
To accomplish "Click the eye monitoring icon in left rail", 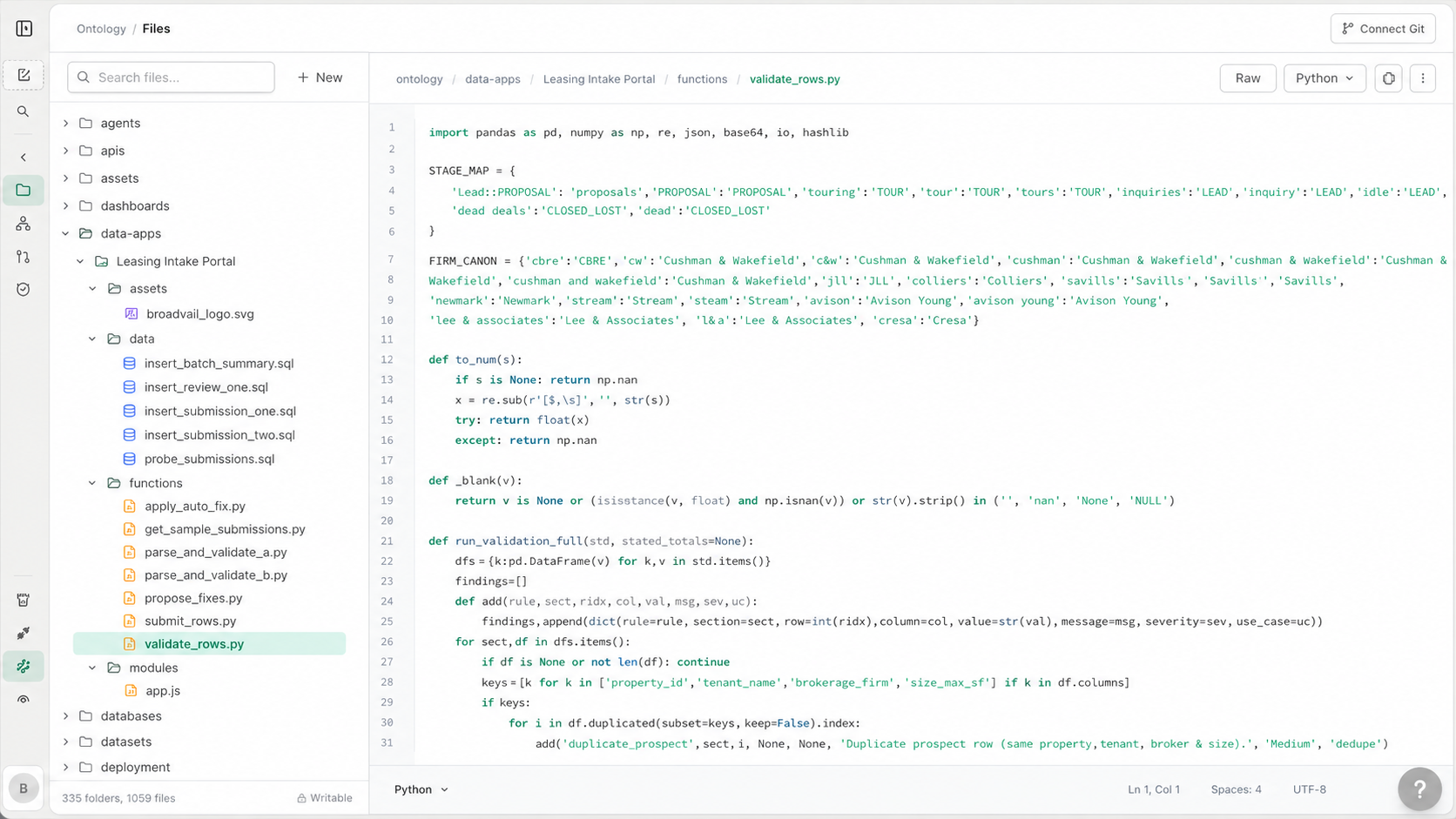I will [x=24, y=700].
